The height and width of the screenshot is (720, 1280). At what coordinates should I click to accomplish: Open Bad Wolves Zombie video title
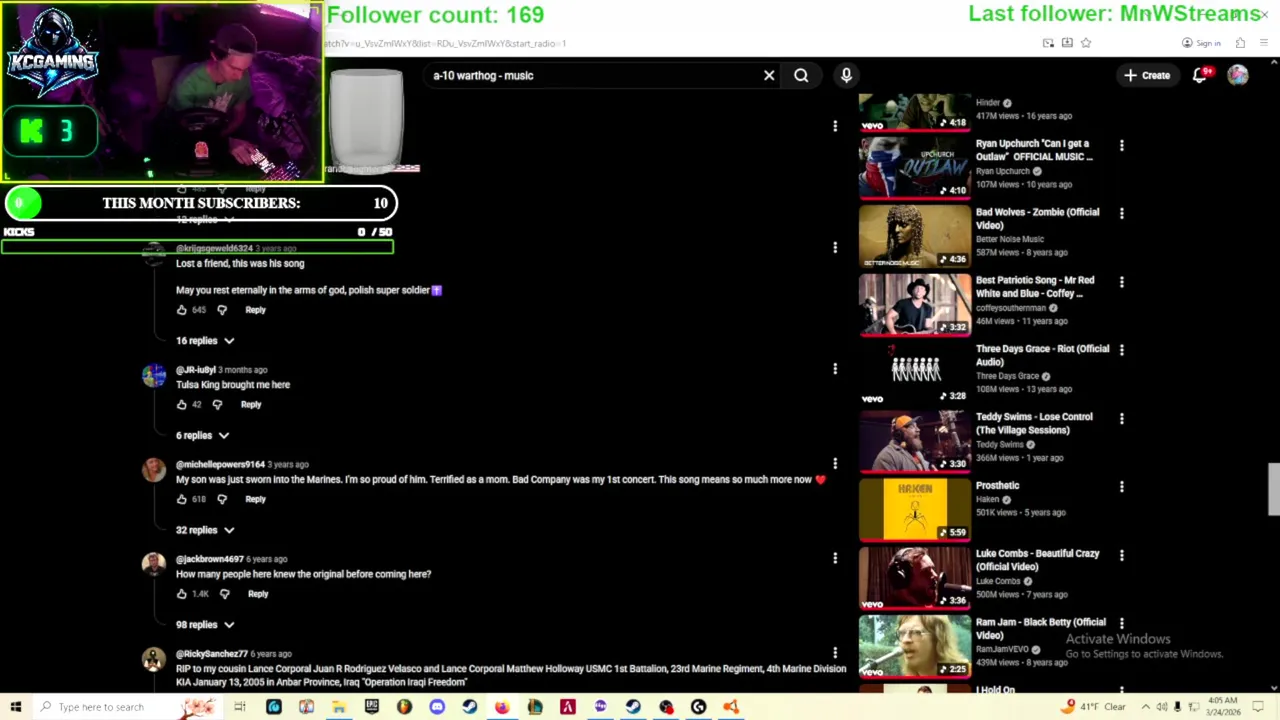1037,218
